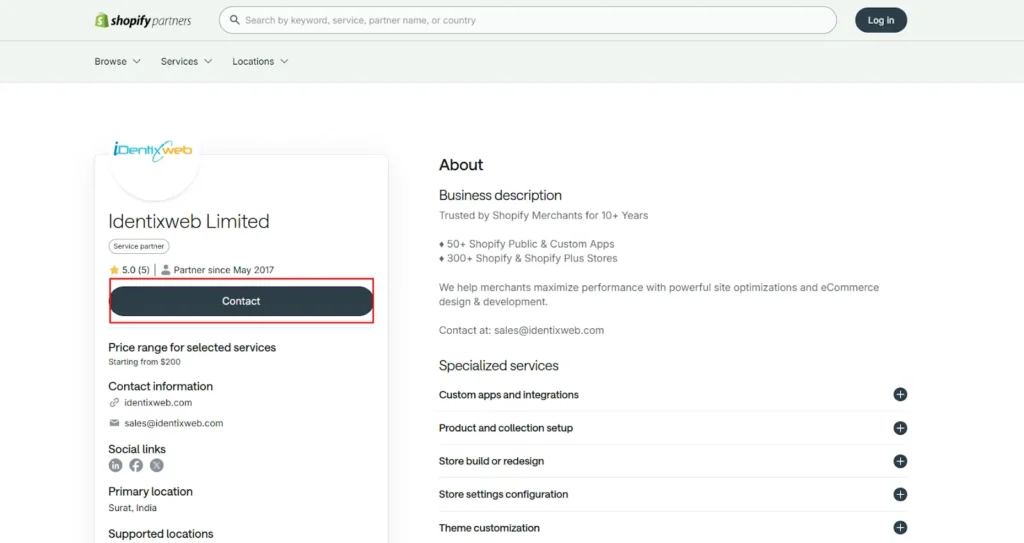Click the Service partner badge

tap(138, 246)
